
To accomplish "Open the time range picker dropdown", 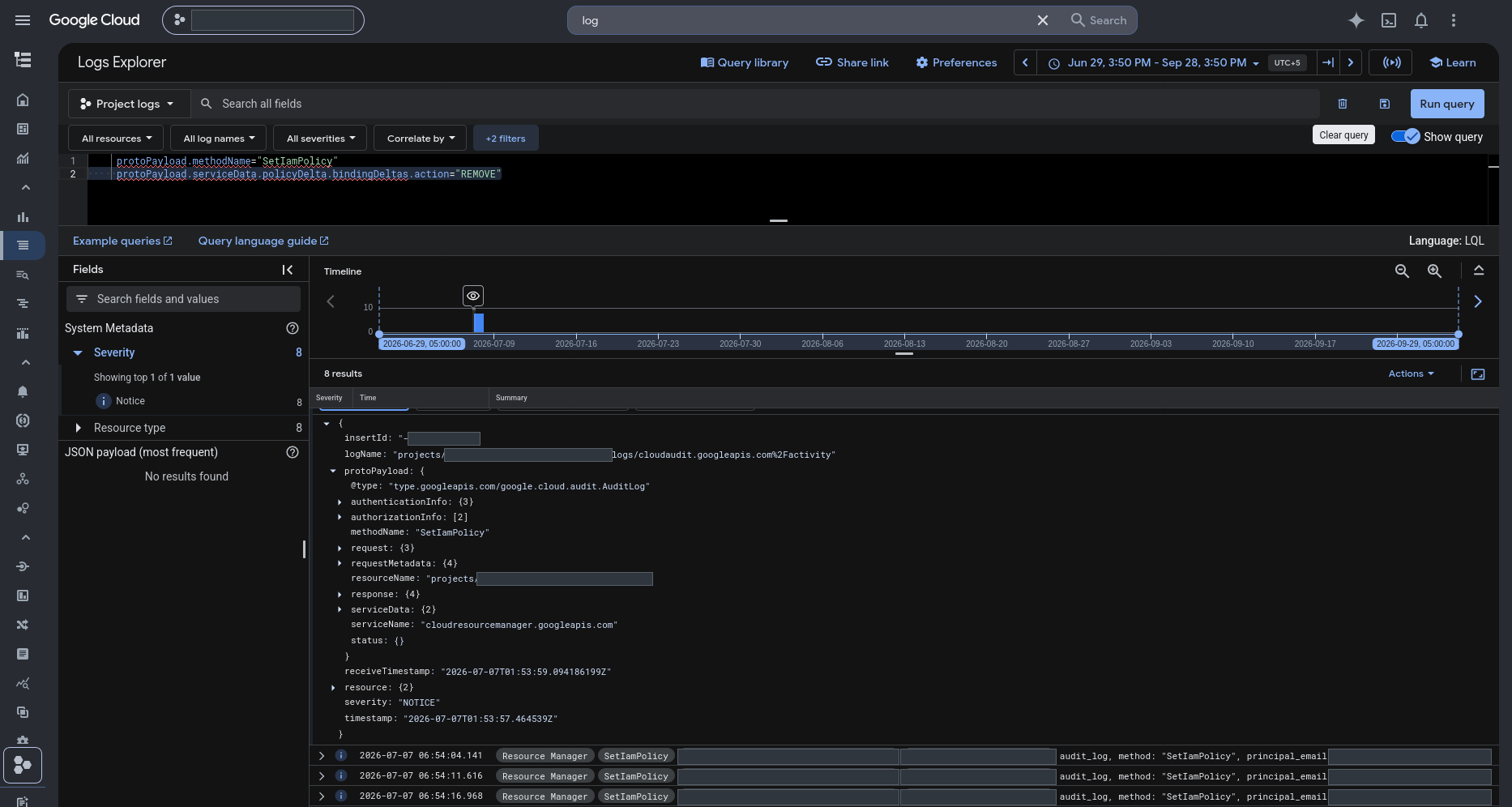I will click(1154, 62).
